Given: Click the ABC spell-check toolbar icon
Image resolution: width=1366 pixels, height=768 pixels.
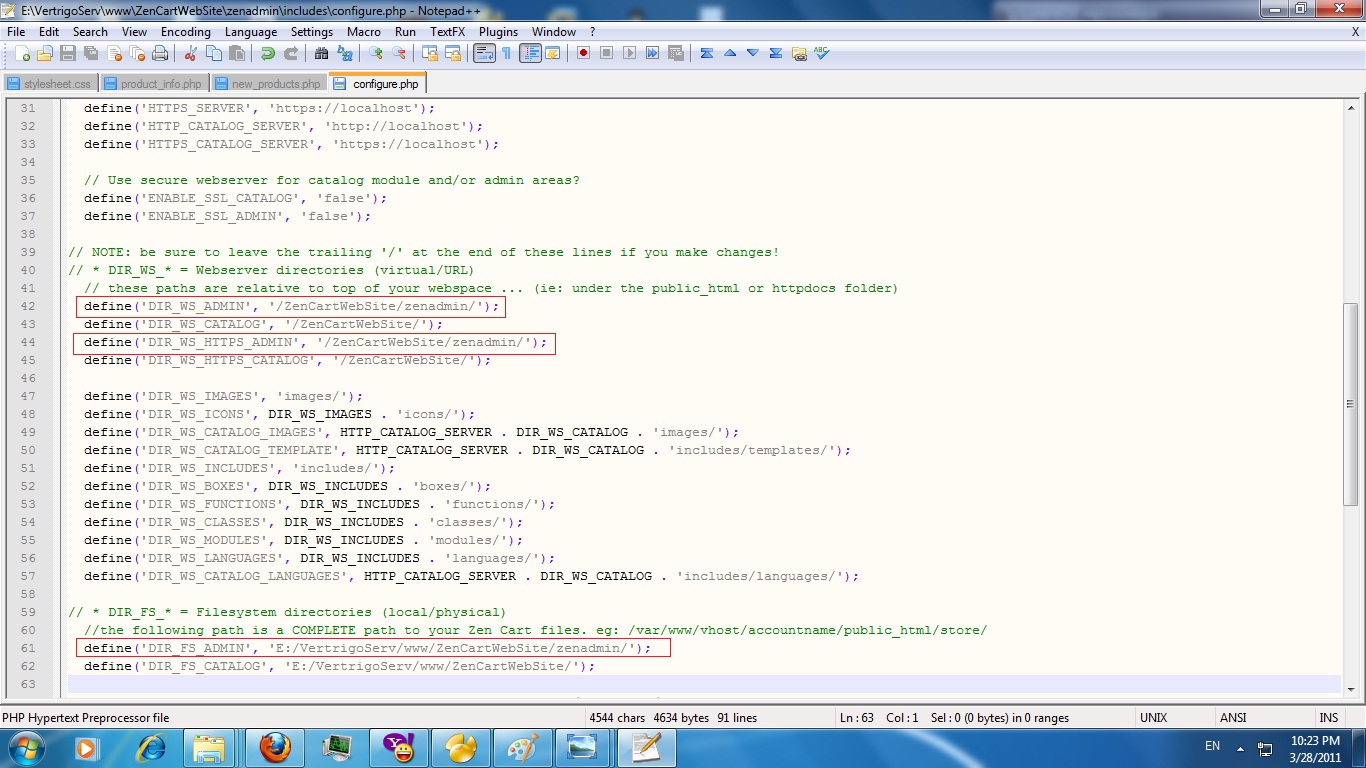Looking at the screenshot, I should (821, 53).
